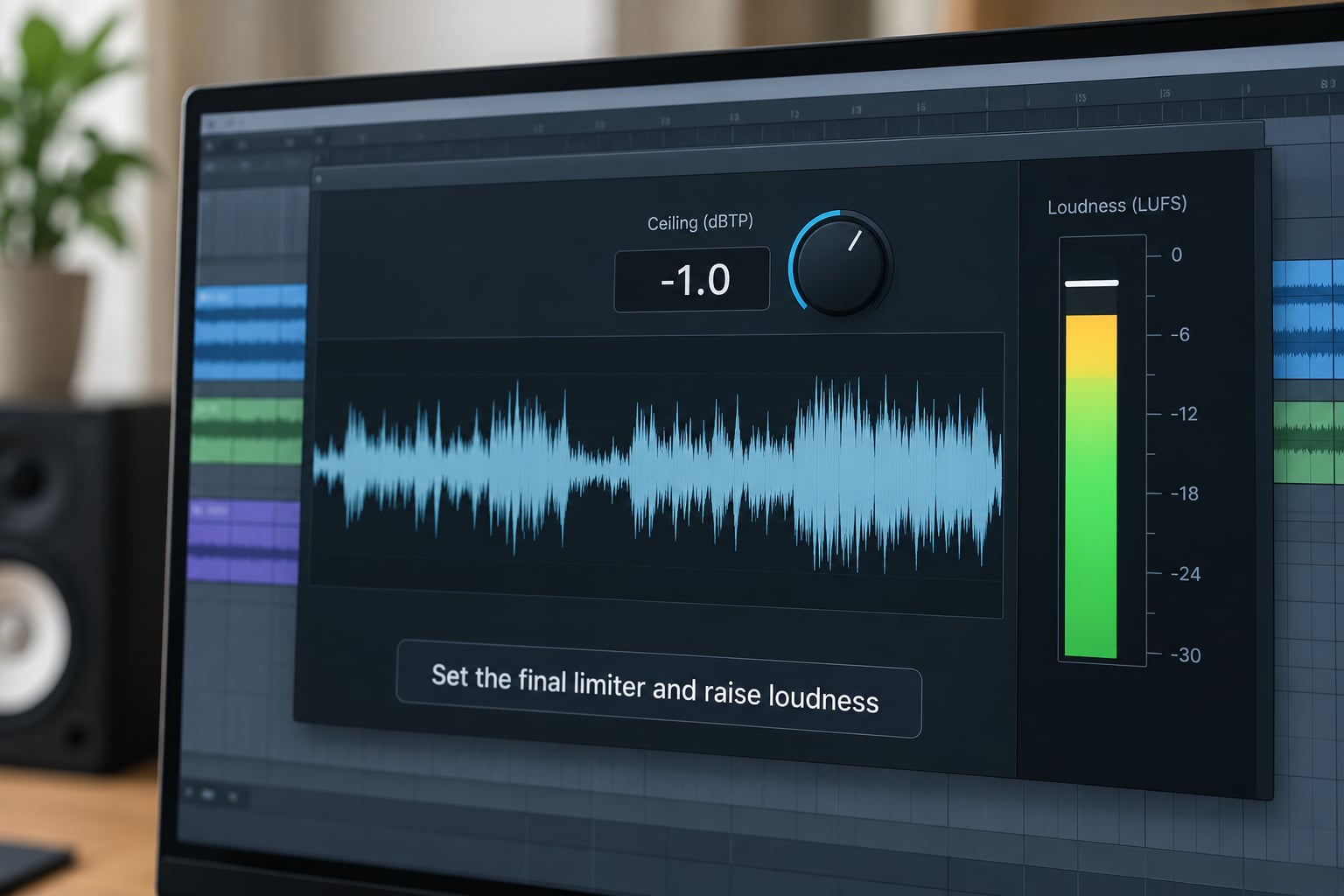Screen dimensions: 1344x896
Task: Click the '-6' mark on loudness scale
Action: (1179, 334)
